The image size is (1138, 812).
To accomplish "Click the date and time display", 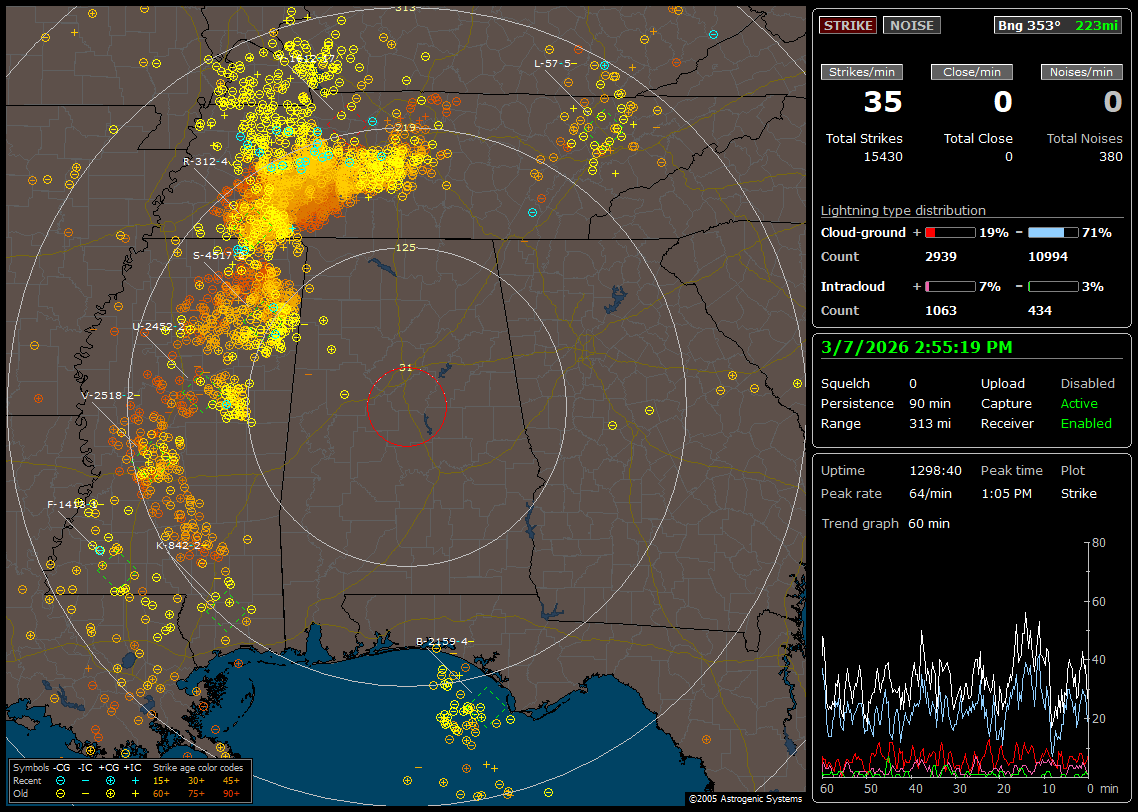I will pyautogui.click(x=916, y=348).
